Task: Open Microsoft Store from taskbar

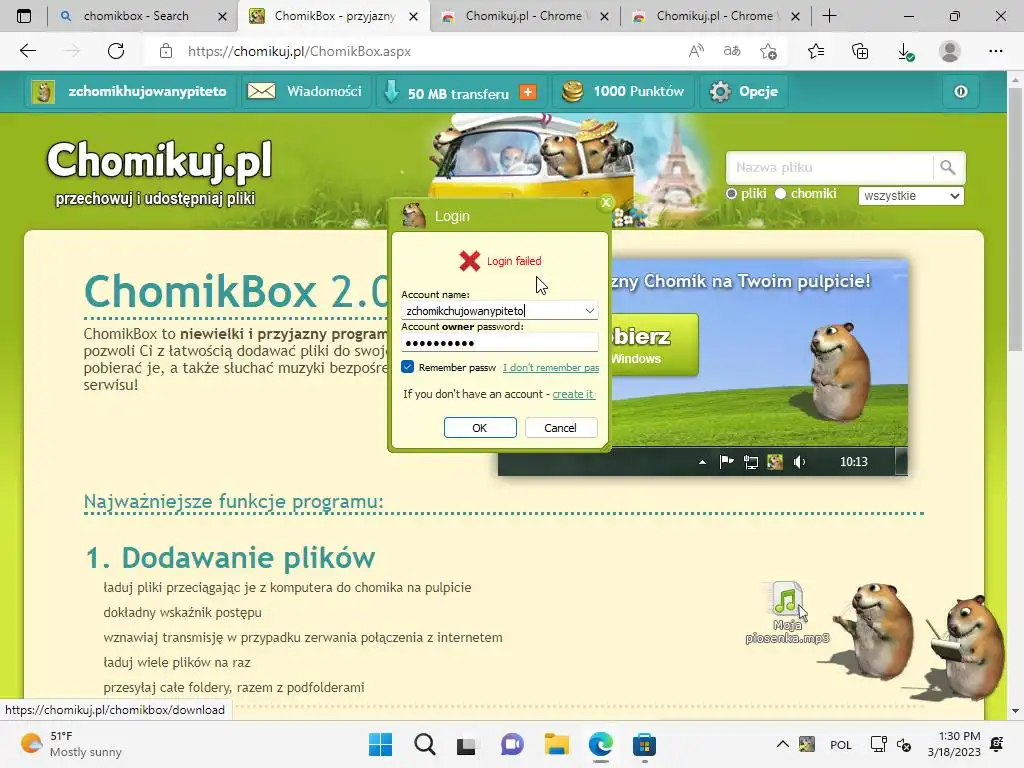Action: (644, 744)
